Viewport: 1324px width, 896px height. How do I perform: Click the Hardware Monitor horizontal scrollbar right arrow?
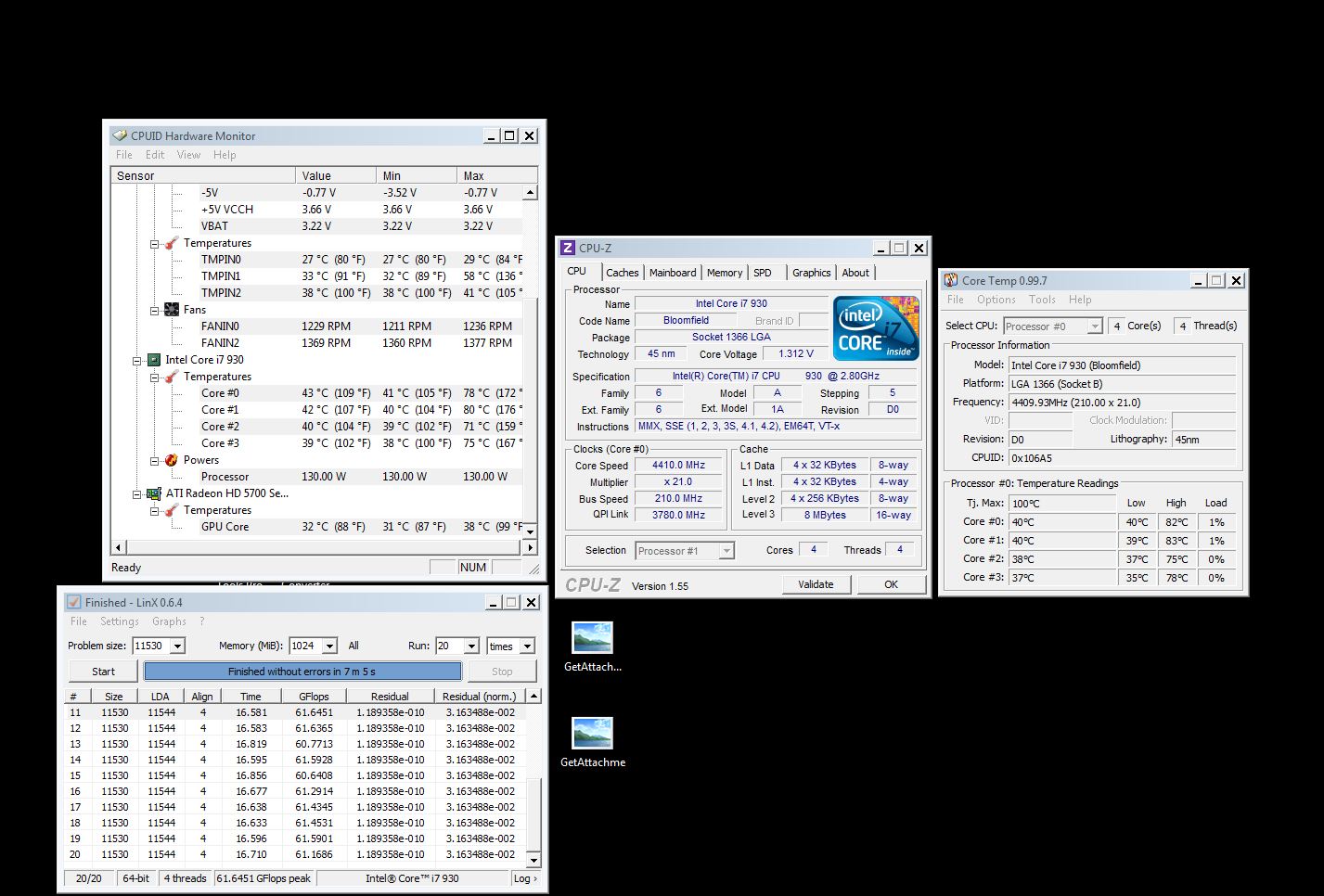pos(531,547)
